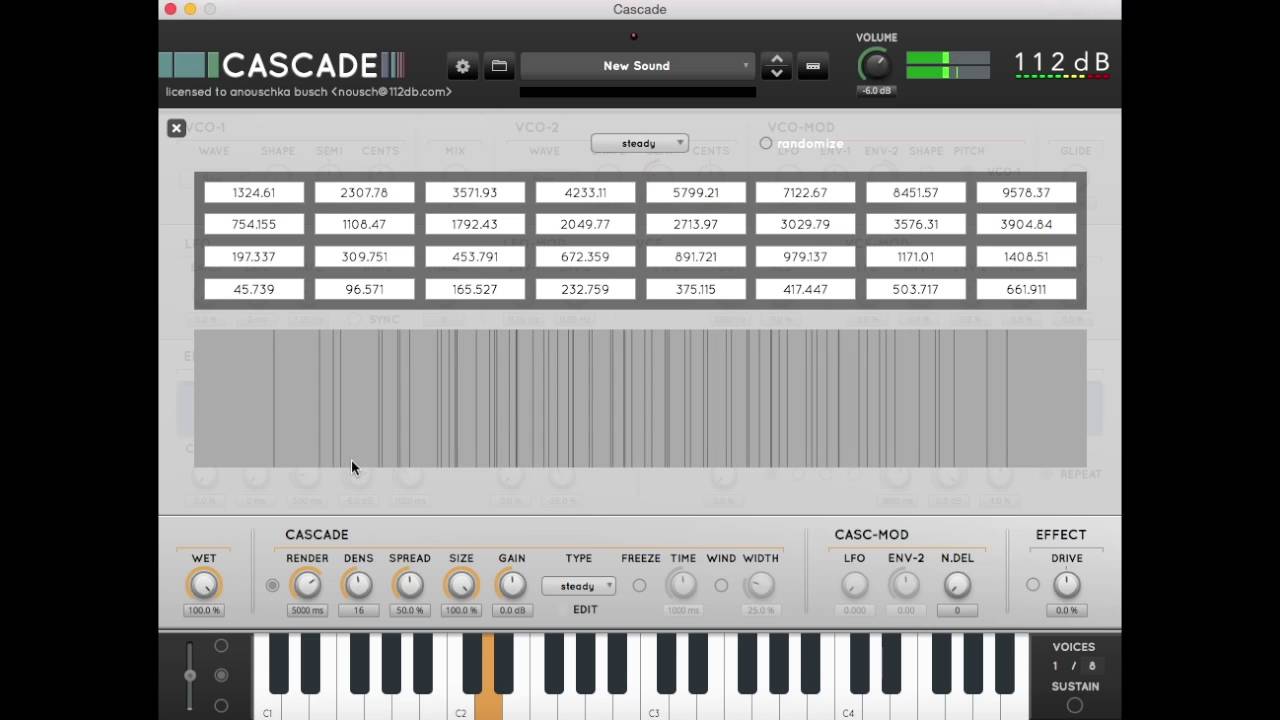Viewport: 1280px width, 720px height.
Task: Open the steady dropdown above frequency table
Action: tap(639, 143)
